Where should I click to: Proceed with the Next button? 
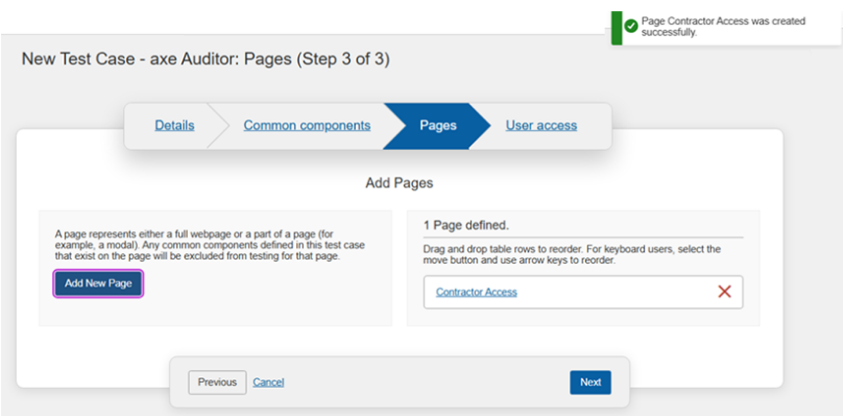coord(590,382)
